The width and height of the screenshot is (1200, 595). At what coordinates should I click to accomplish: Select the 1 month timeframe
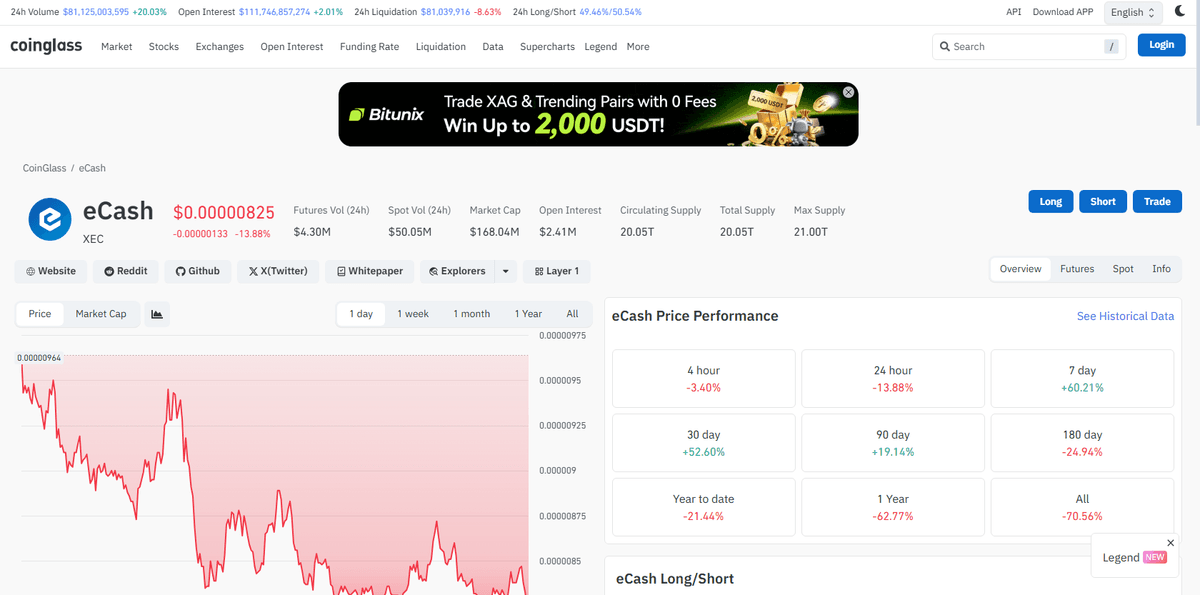472,314
